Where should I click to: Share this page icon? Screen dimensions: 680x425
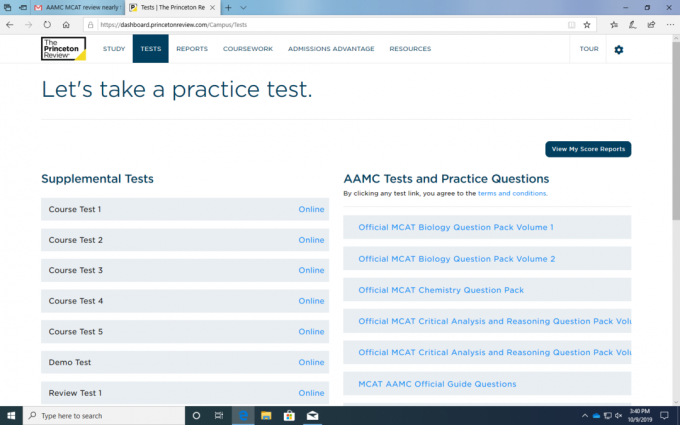pos(651,25)
